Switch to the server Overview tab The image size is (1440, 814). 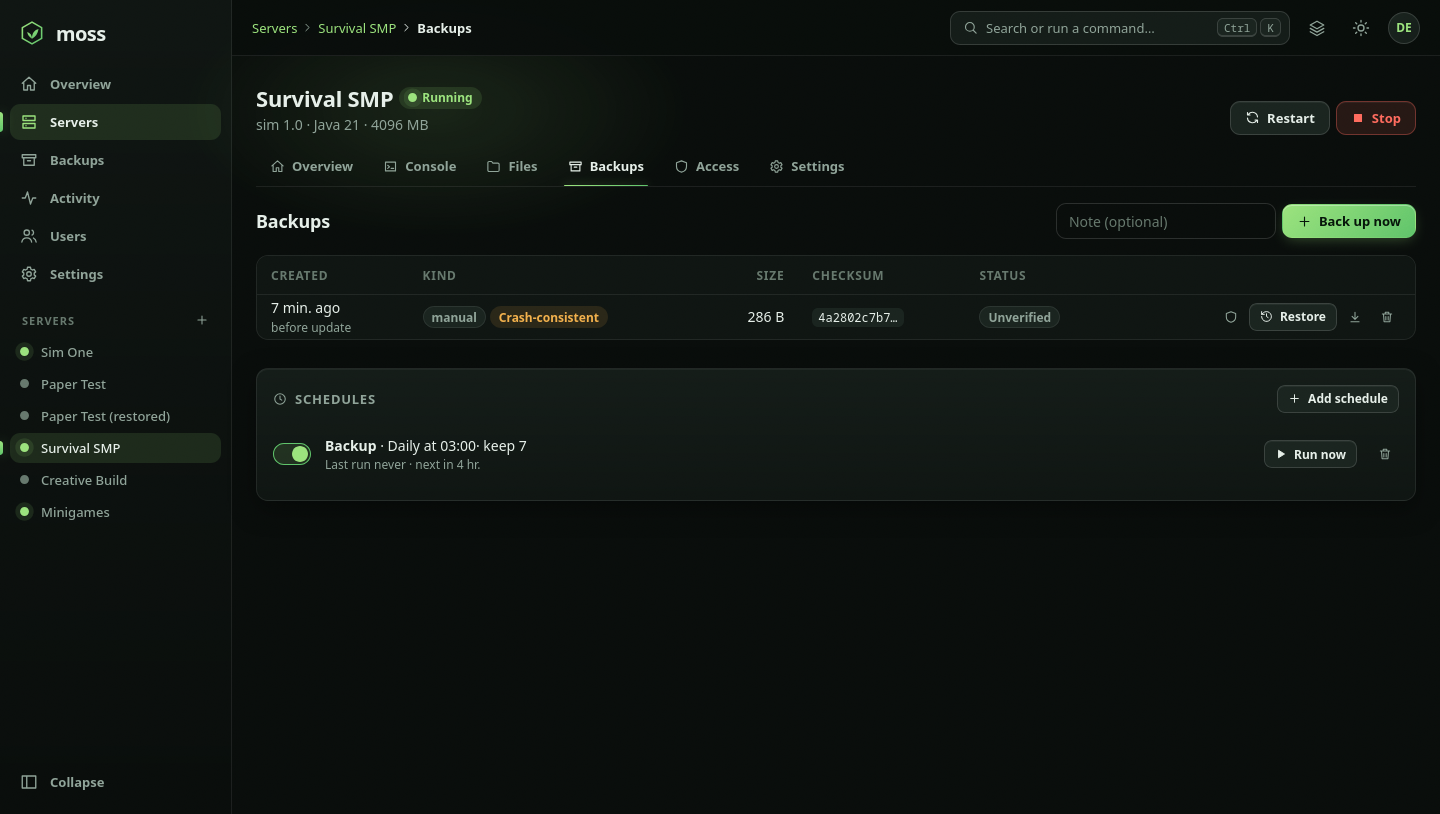coord(312,166)
